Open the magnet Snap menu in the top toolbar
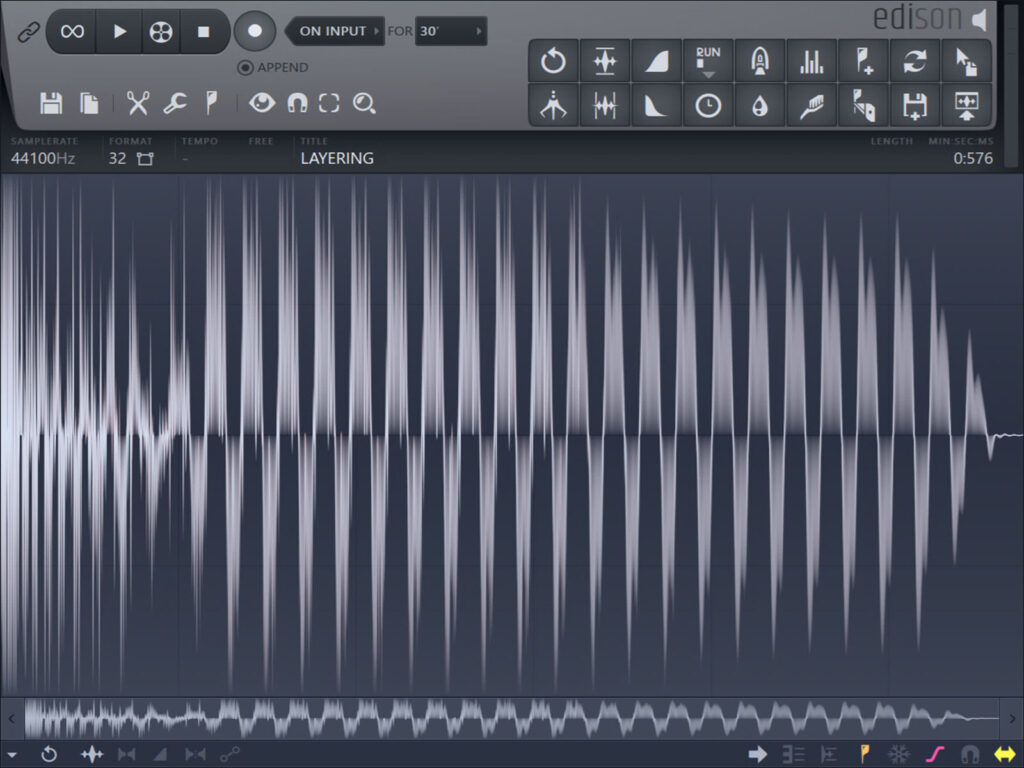The height and width of the screenshot is (768, 1024). 297,103
